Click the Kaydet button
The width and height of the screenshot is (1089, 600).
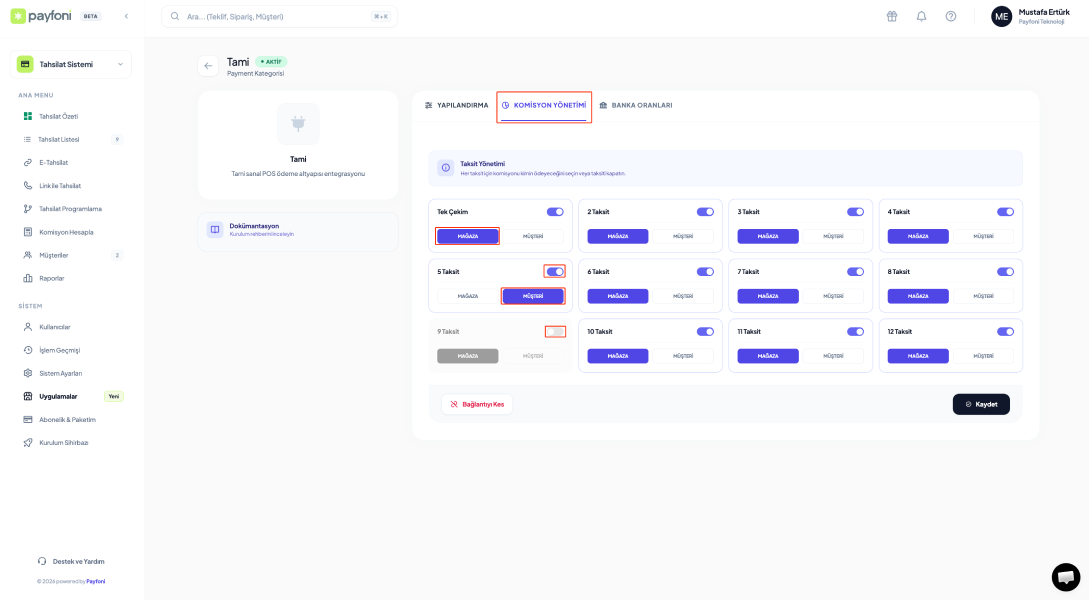pyautogui.click(x=981, y=404)
